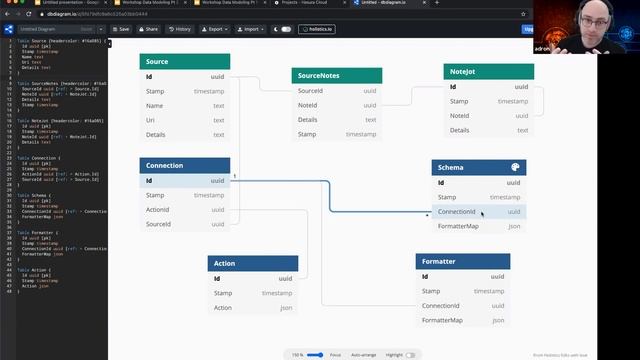Reload the page in browser
Image resolution: width=640 pixels, height=360 pixels.
click(29, 14)
